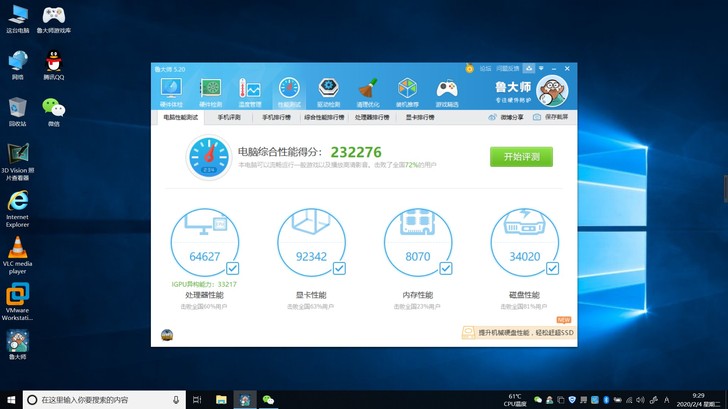Screen dimensions: 728x409
Task: Uncheck the 磁盘性能 score checkbox
Action: point(552,268)
